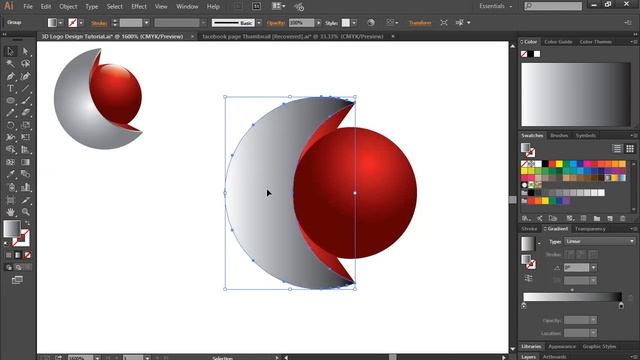Create new swatch button
This screenshot has height=360, width=640.
click(610, 219)
